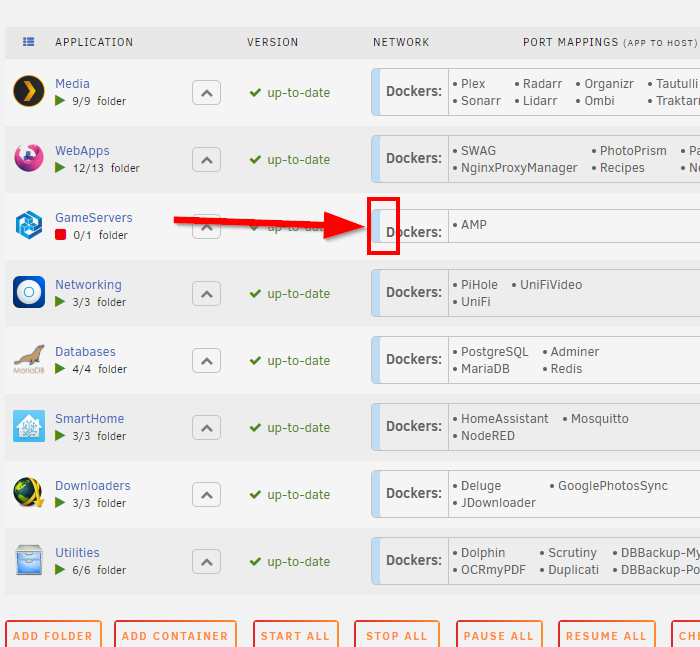
Task: Click the green checkmark in Networking row
Action: (255, 293)
